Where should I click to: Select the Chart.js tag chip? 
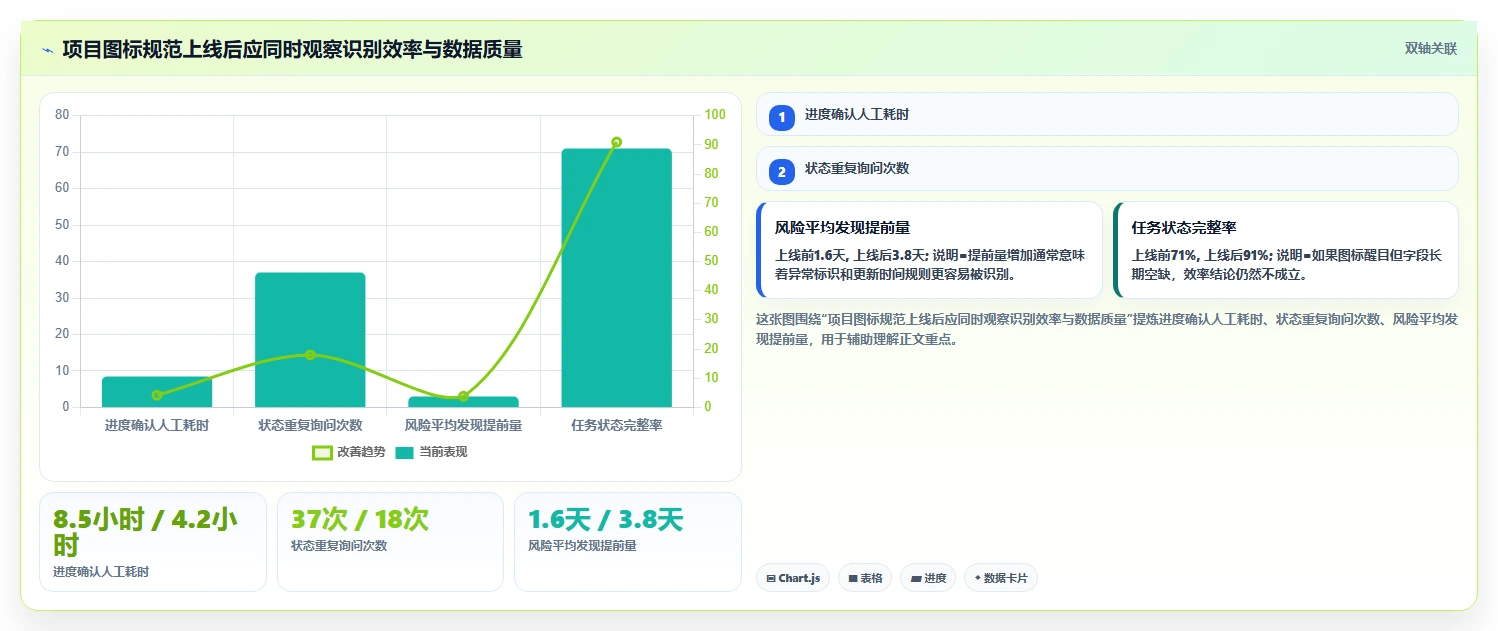point(793,578)
